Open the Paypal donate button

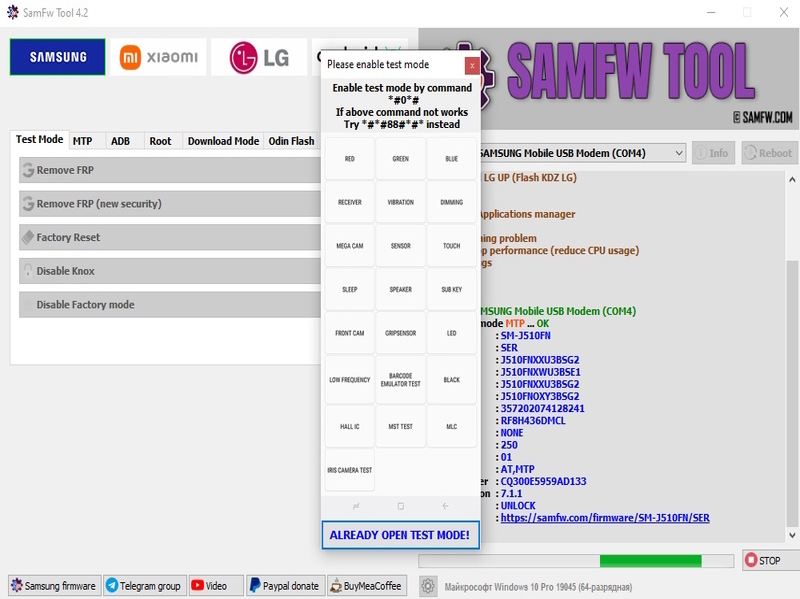click(286, 586)
